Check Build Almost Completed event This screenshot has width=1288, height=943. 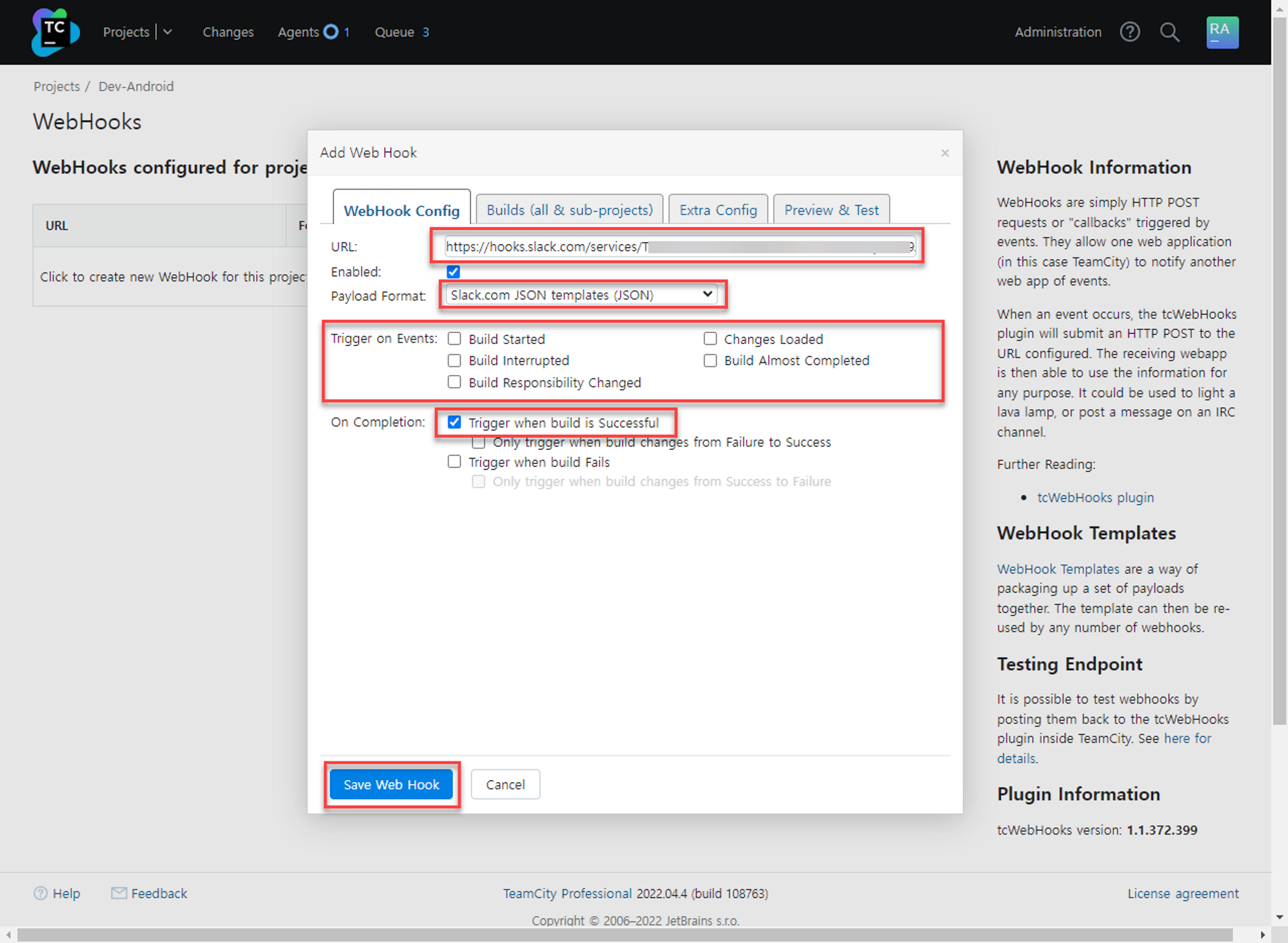pos(710,360)
